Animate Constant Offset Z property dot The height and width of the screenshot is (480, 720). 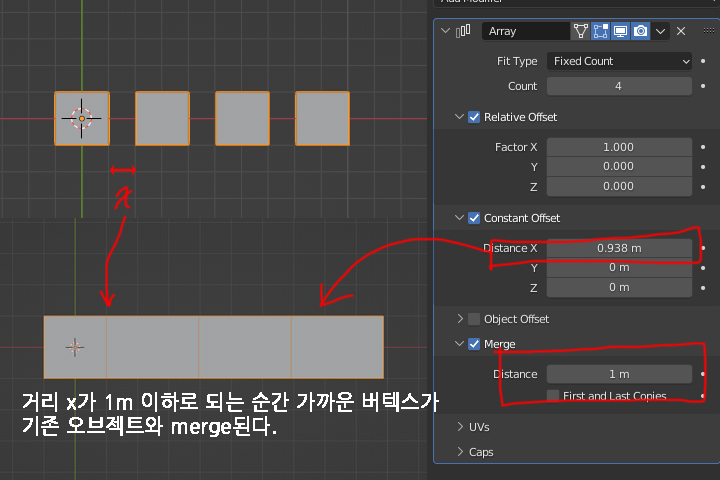703,288
